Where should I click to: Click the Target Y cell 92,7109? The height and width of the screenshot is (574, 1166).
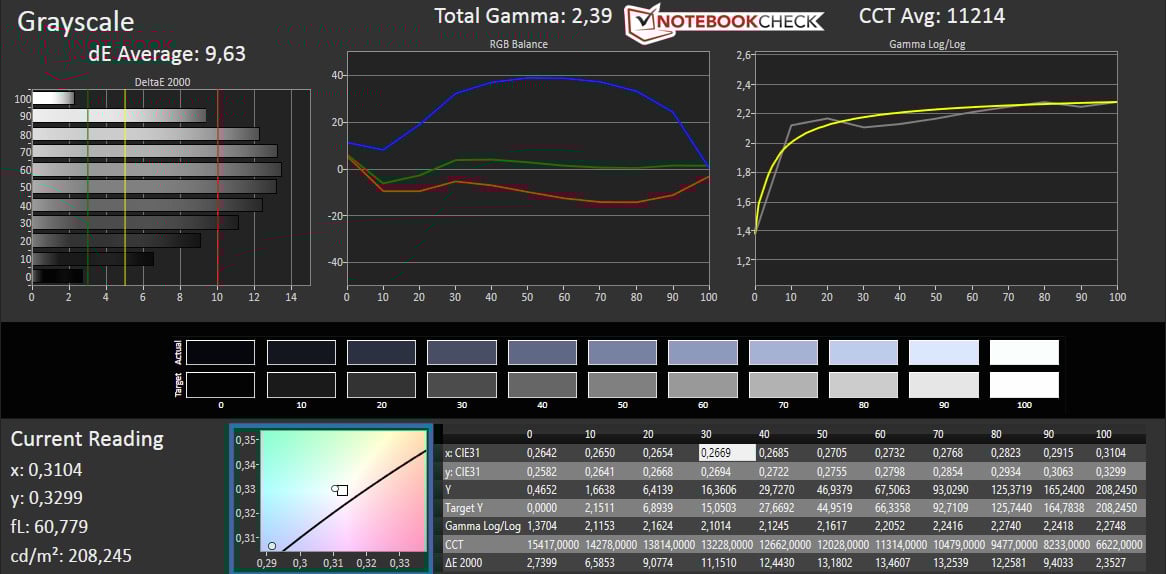tap(952, 508)
